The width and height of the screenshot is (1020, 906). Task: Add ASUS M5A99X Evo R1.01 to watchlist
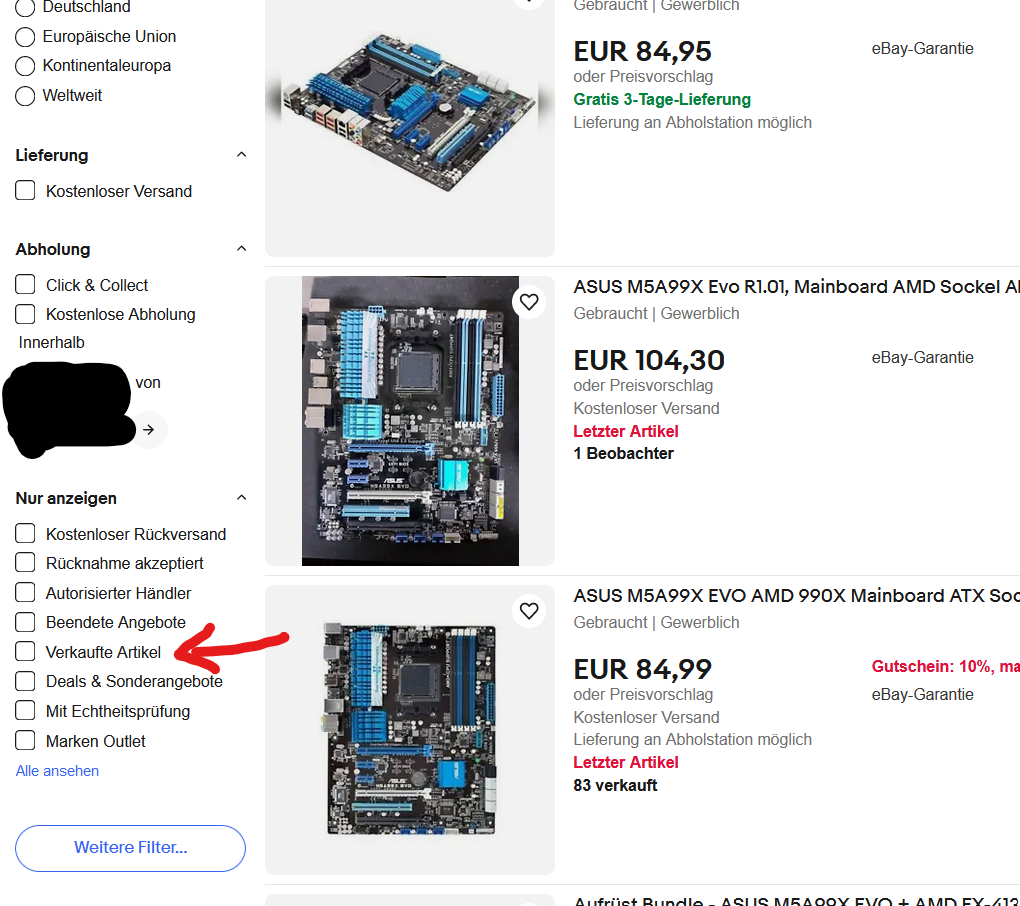[x=529, y=302]
